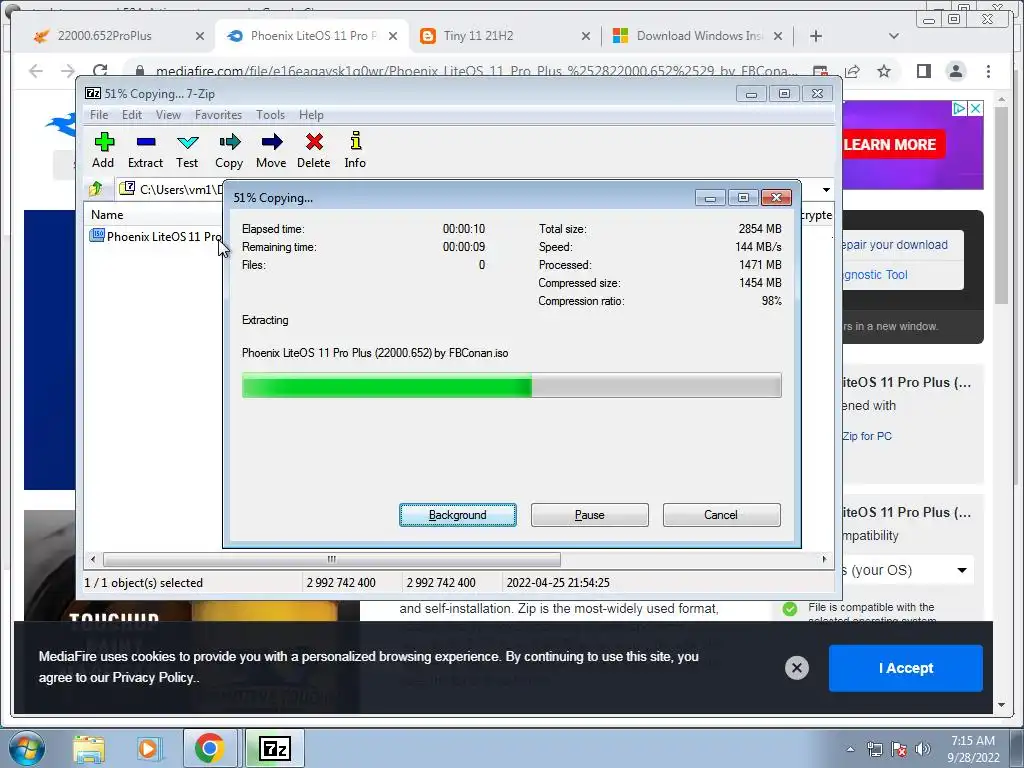Close the Phoenix LiteOS 11 Pro browser tab
This screenshot has width=1024, height=768.
(393, 36)
